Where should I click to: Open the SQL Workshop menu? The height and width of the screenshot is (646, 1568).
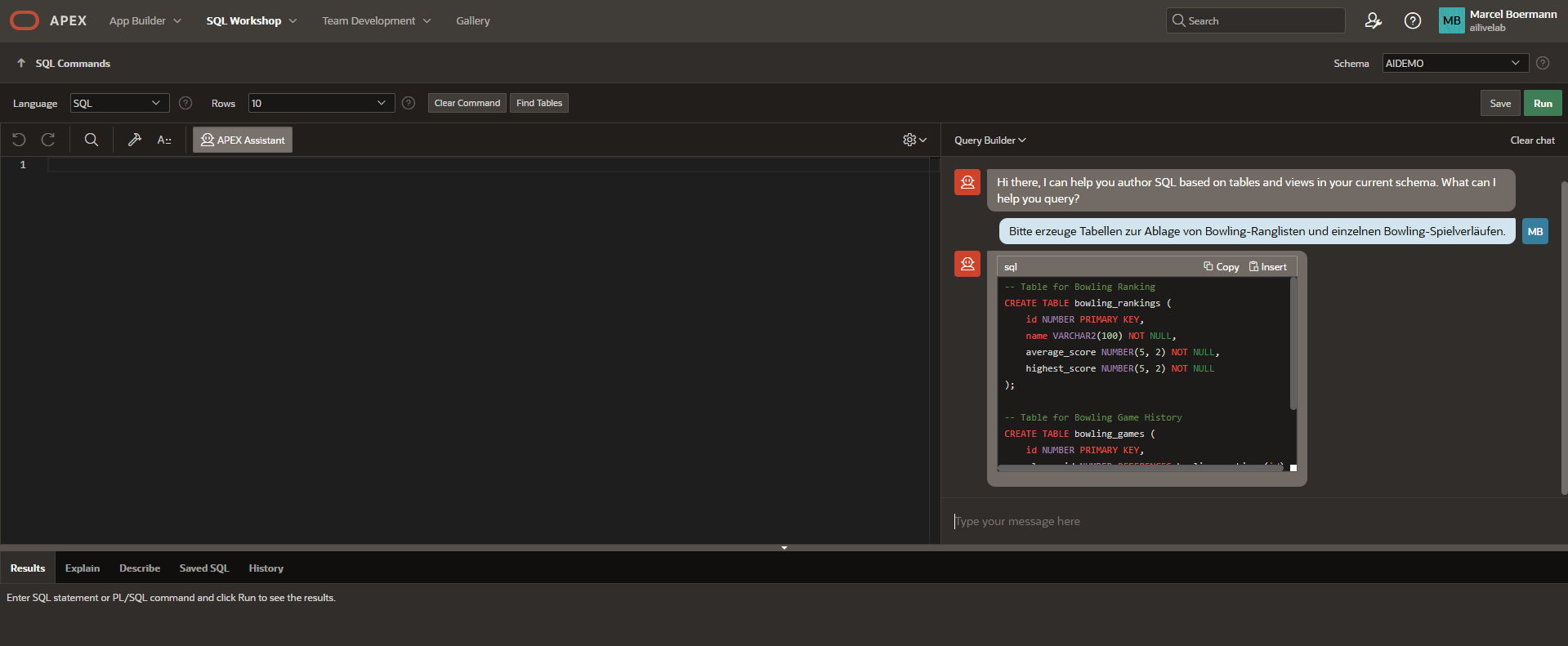click(252, 20)
